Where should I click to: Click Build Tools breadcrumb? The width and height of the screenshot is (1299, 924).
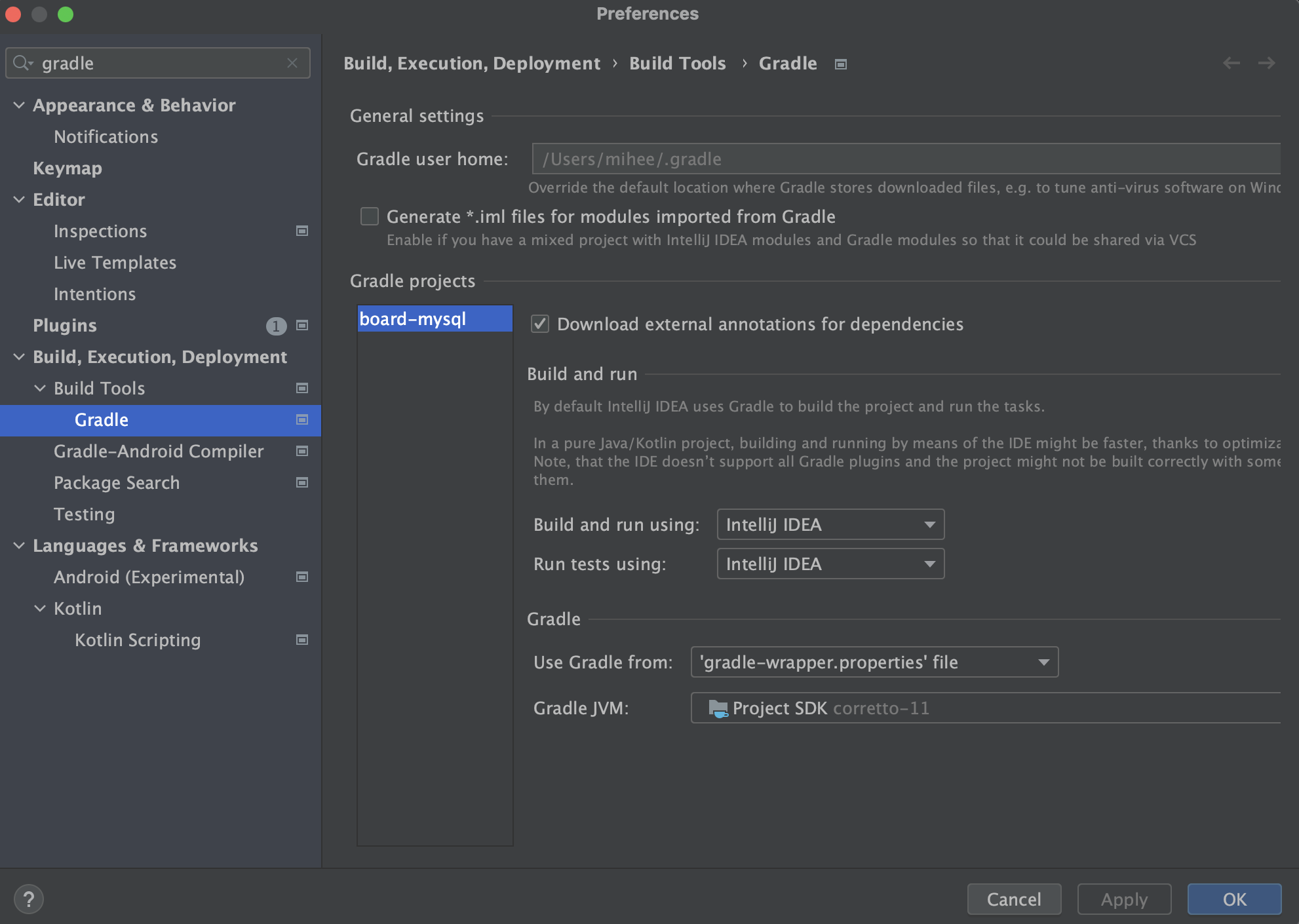coord(678,63)
